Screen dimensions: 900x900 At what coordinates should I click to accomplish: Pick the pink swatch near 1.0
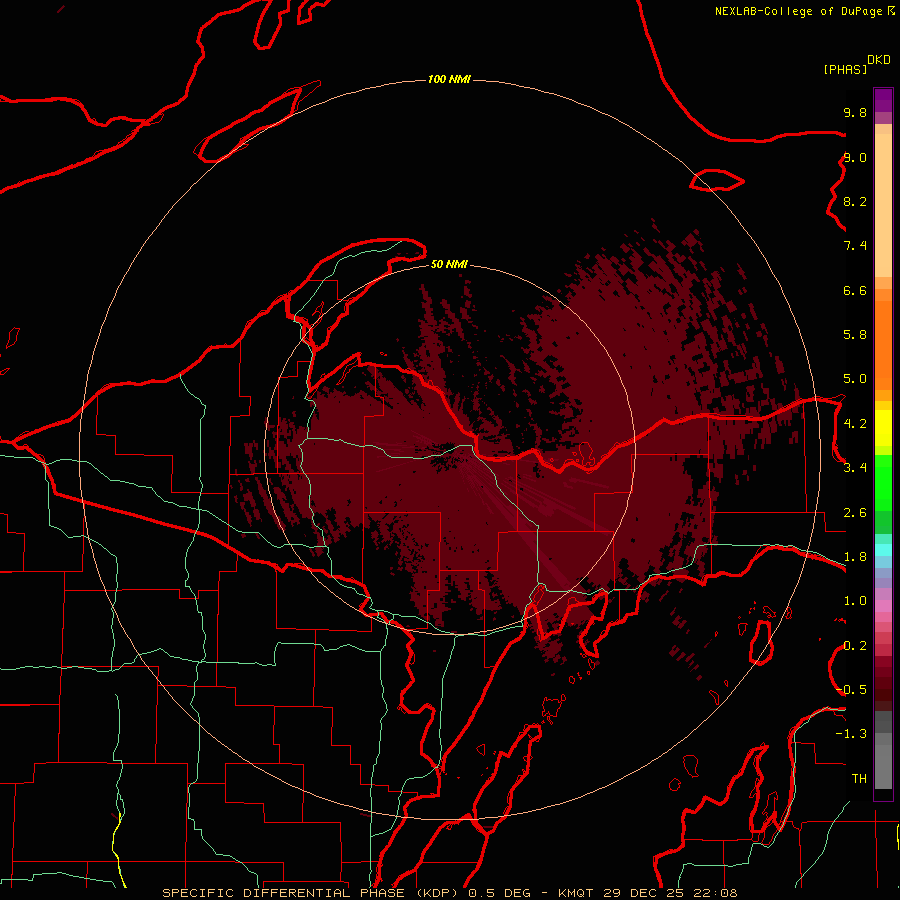tap(883, 606)
